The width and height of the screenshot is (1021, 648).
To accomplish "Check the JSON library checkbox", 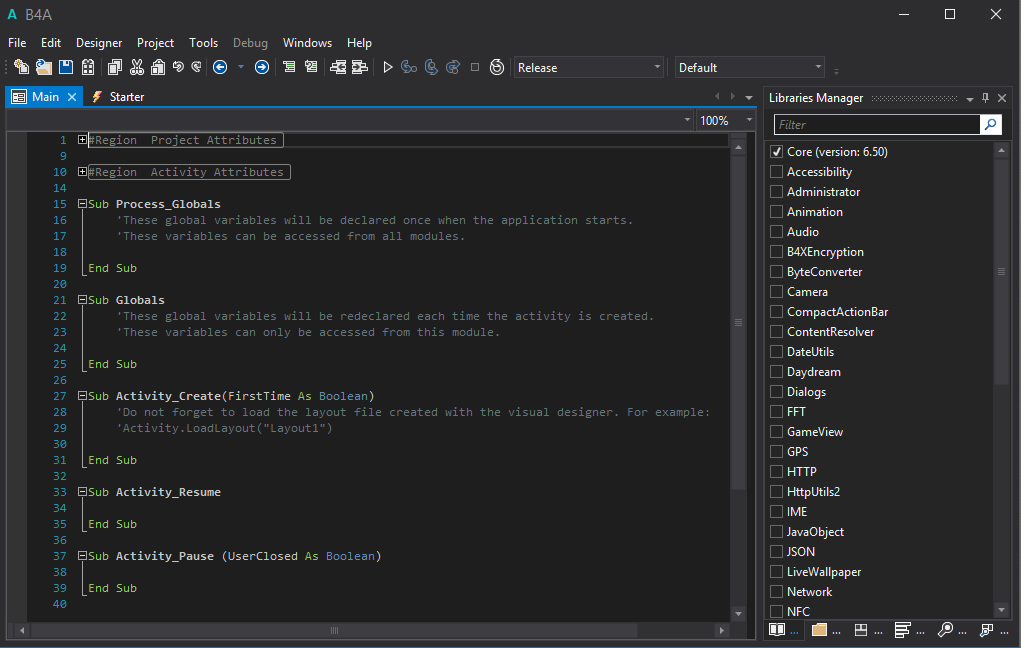I will [x=777, y=552].
